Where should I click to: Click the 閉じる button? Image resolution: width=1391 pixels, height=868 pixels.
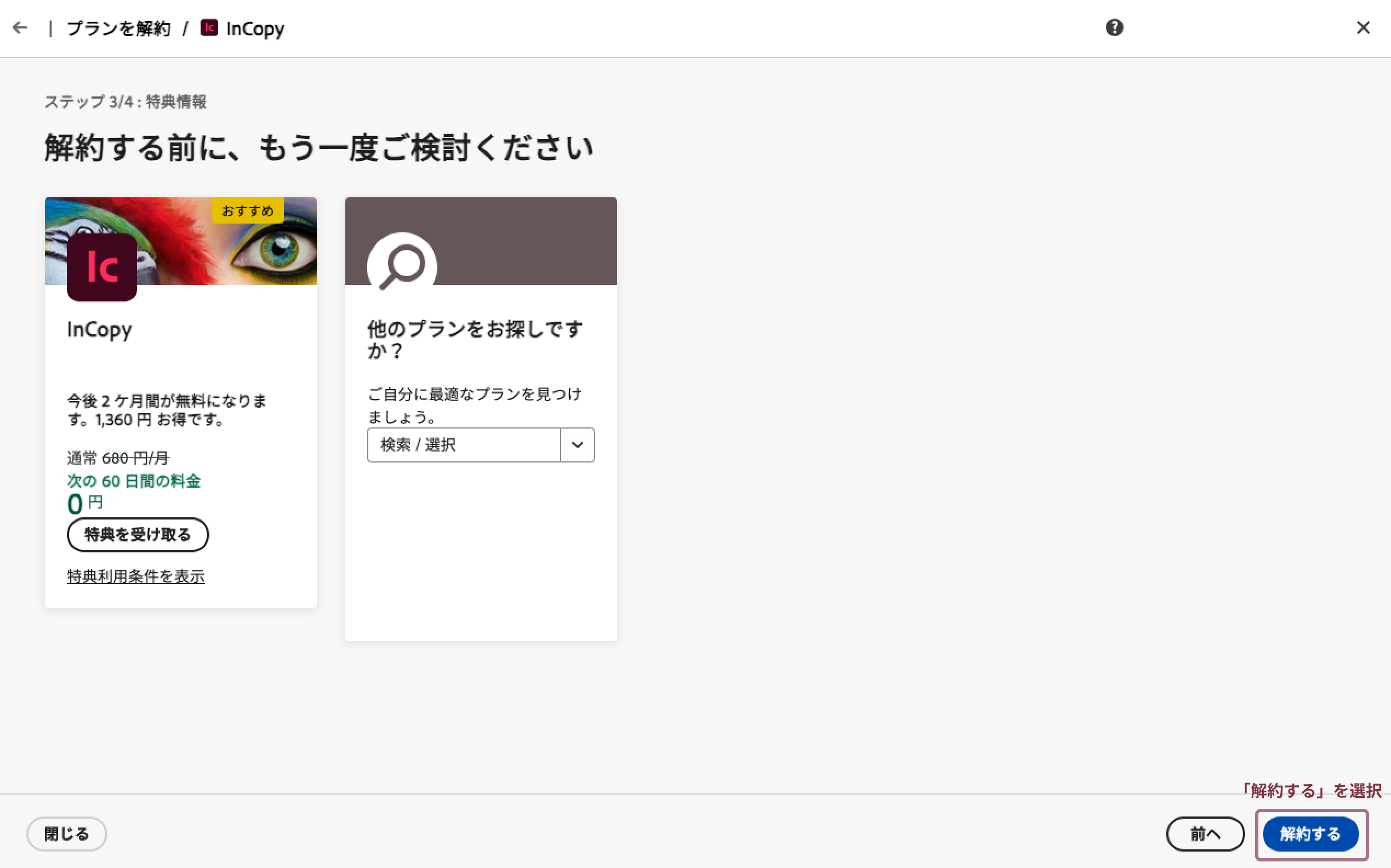tap(66, 834)
